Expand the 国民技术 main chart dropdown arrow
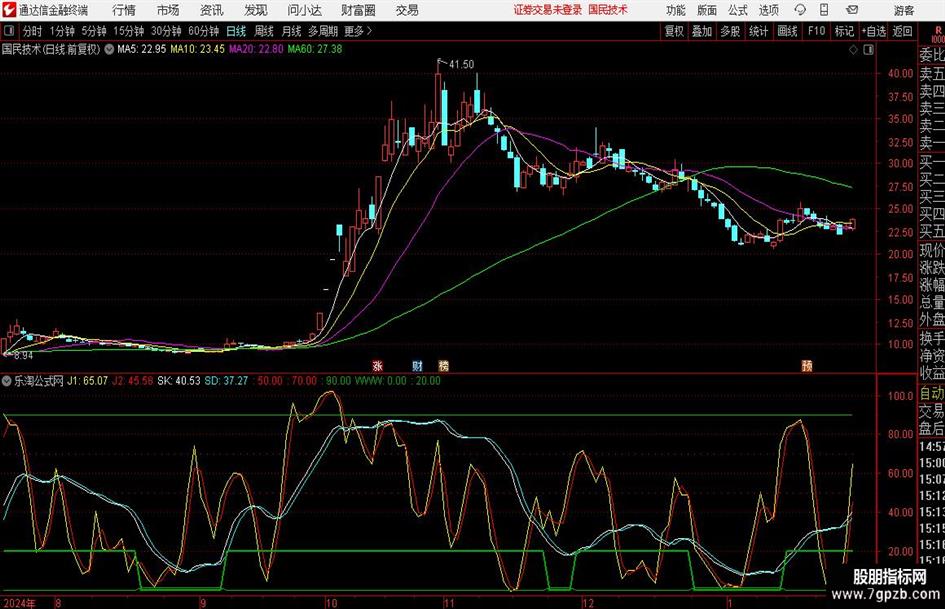The height and width of the screenshot is (609, 945). 109,49
